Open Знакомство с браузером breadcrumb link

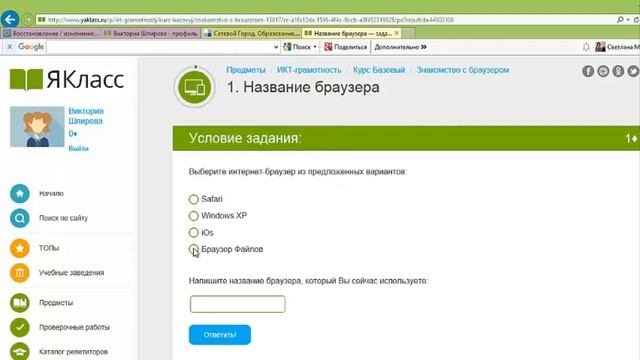[x=462, y=70]
